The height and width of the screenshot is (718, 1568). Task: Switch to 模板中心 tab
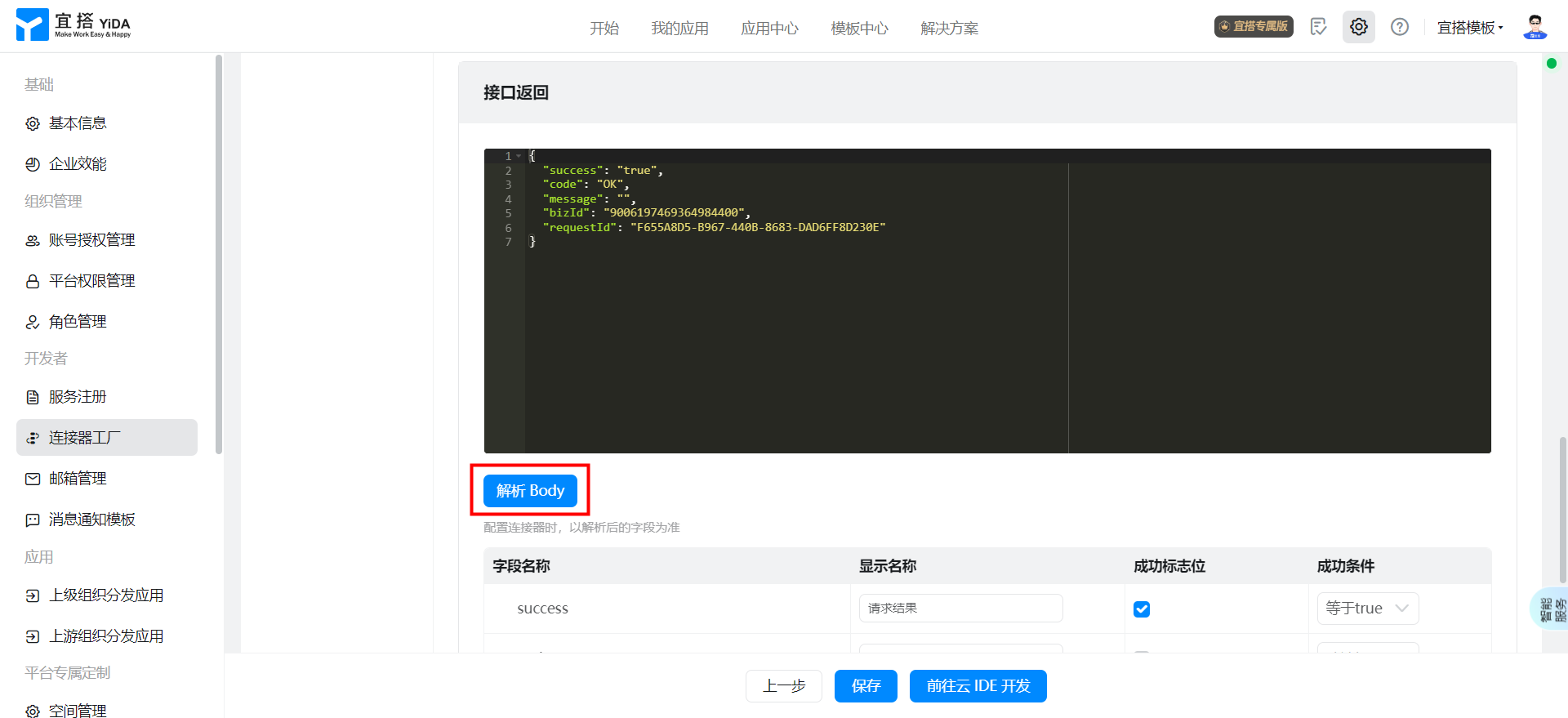pyautogui.click(x=859, y=29)
